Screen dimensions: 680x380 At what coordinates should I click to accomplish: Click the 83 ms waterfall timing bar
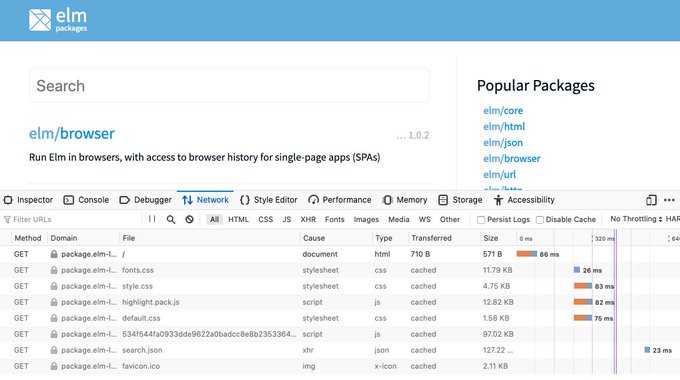[583, 286]
